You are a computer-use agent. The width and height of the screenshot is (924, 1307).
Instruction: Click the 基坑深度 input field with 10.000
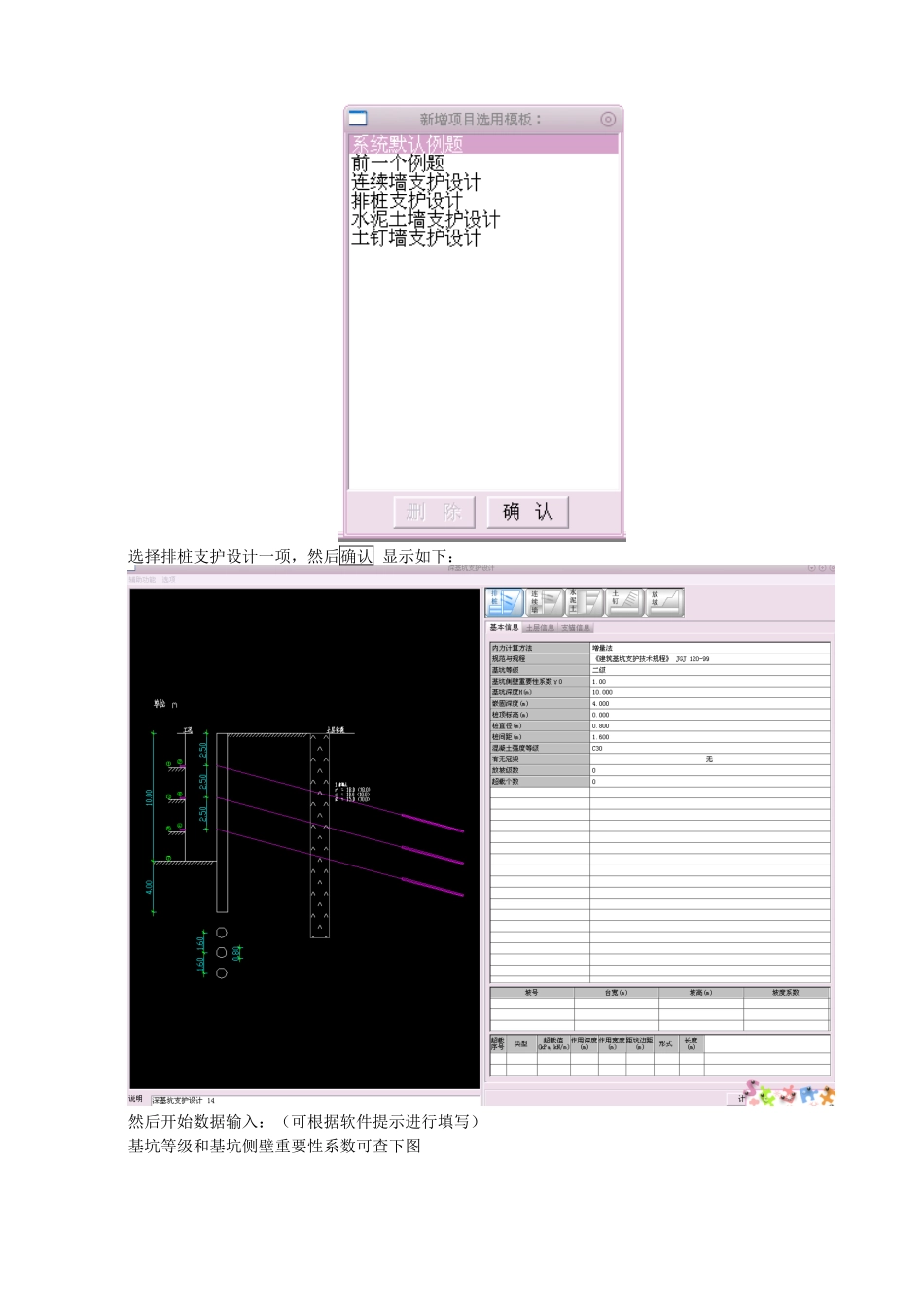tap(709, 692)
